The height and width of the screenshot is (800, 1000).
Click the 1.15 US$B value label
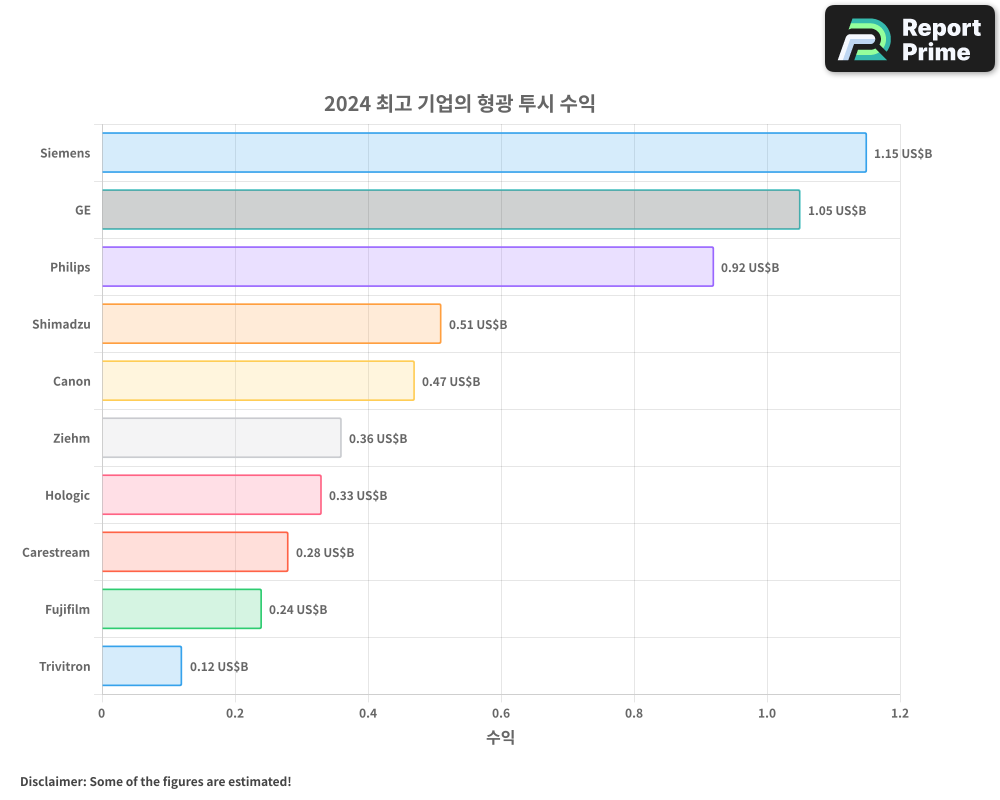point(903,153)
